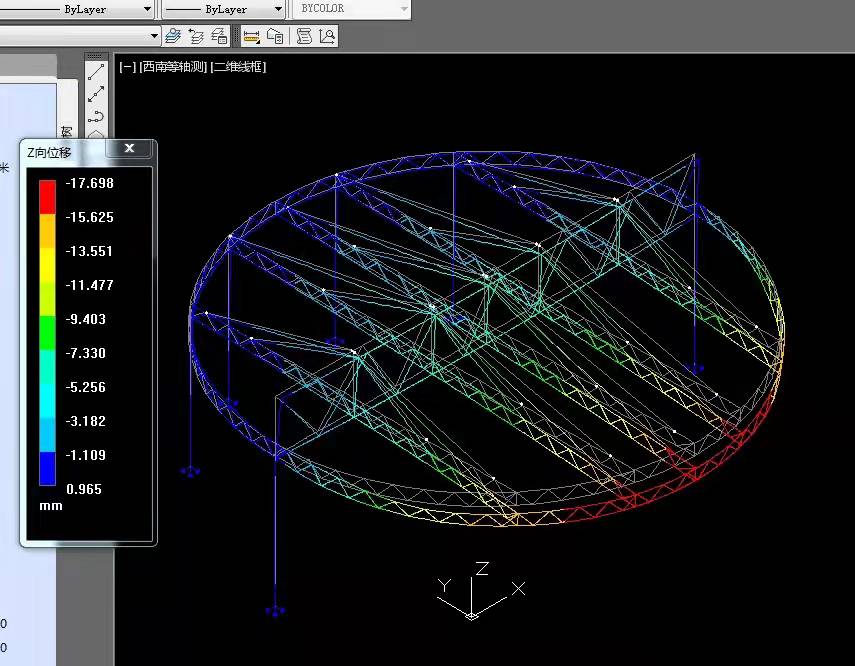The width and height of the screenshot is (855, 666).
Task: Click the properties list icon beside ruler
Action: [275, 37]
